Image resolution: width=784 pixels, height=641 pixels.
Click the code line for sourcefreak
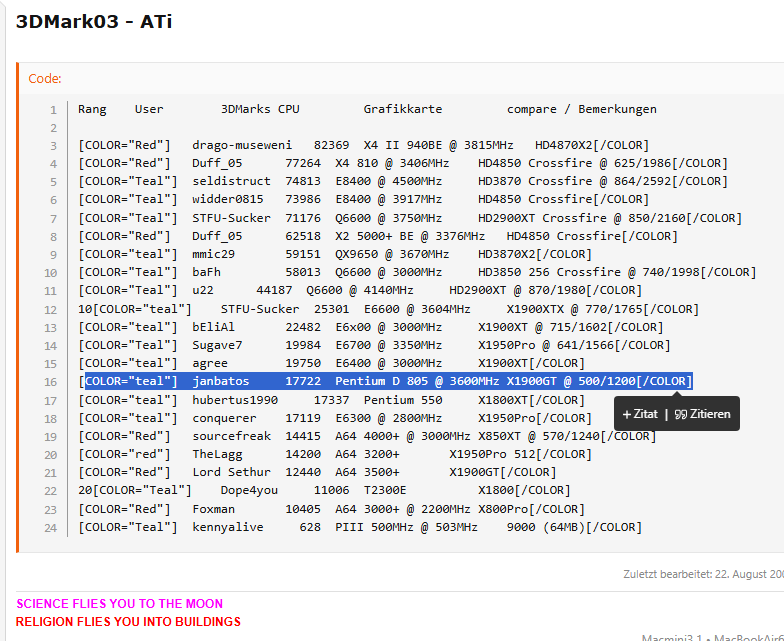coord(367,436)
